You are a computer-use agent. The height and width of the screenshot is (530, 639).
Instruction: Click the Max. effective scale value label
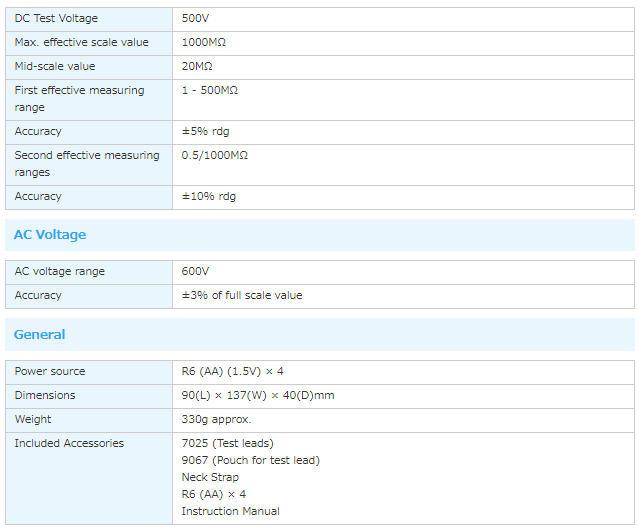(x=81, y=42)
